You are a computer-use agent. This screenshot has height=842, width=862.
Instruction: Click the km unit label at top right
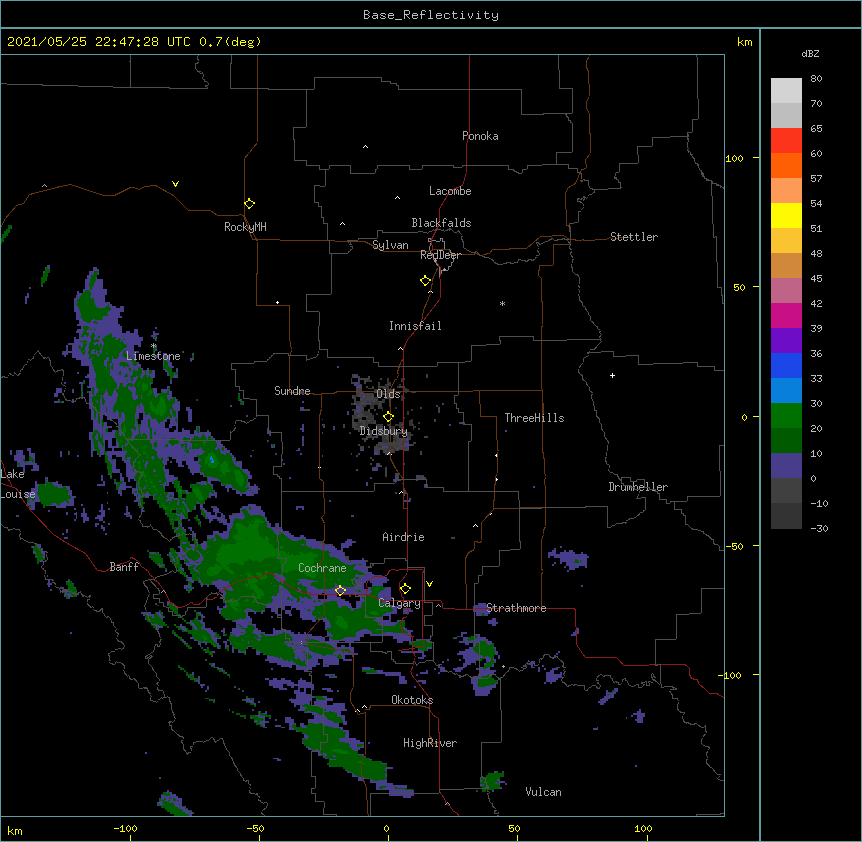click(744, 42)
